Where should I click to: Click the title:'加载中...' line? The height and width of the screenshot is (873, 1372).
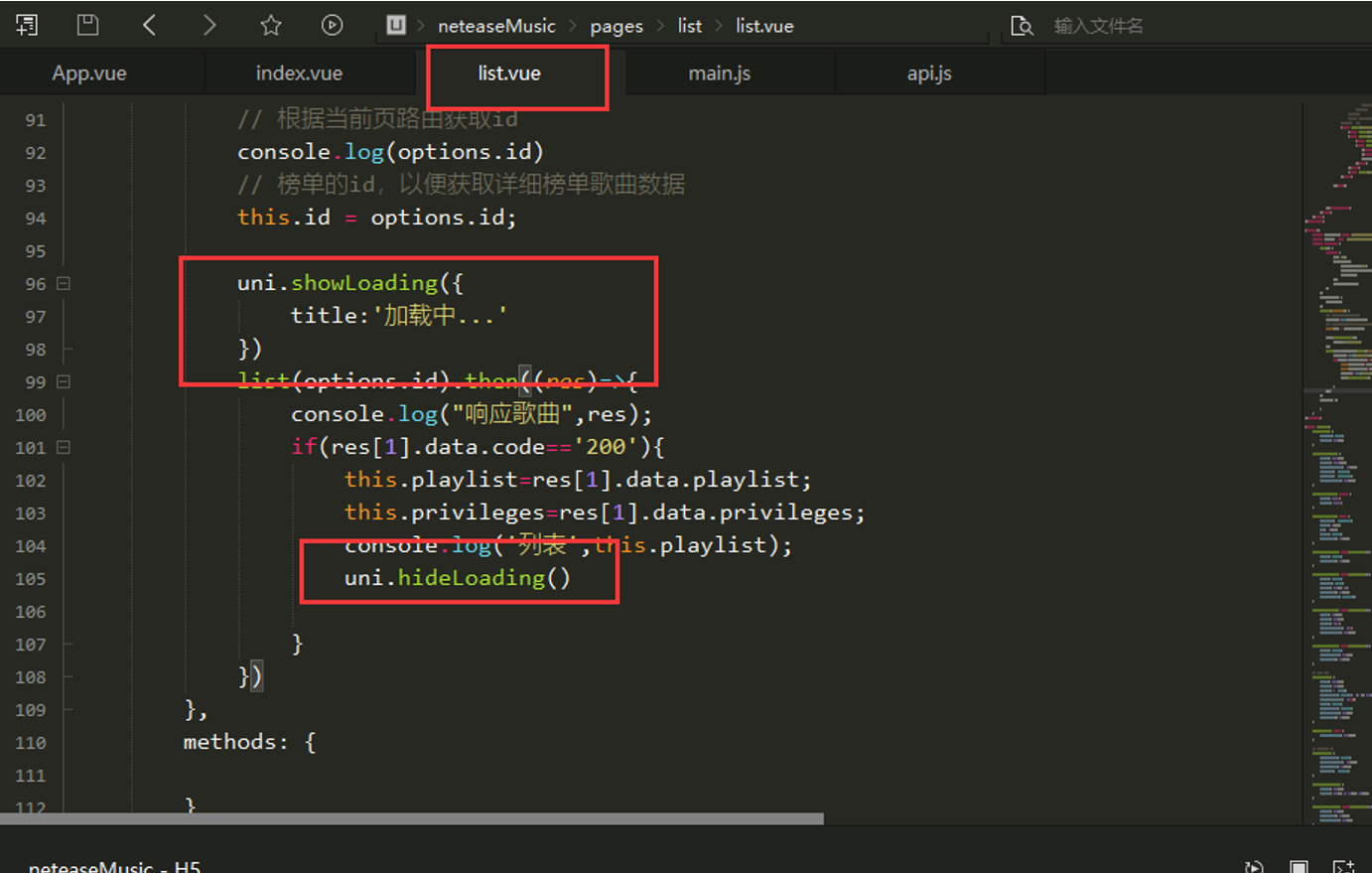399,316
